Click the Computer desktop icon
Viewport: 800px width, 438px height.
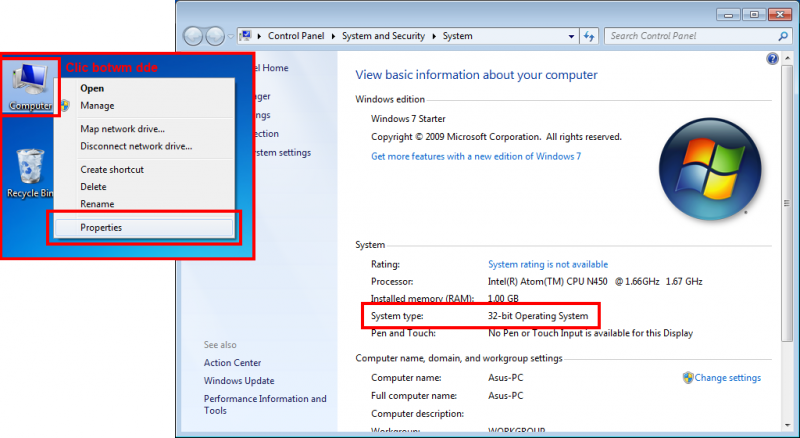[x=30, y=86]
